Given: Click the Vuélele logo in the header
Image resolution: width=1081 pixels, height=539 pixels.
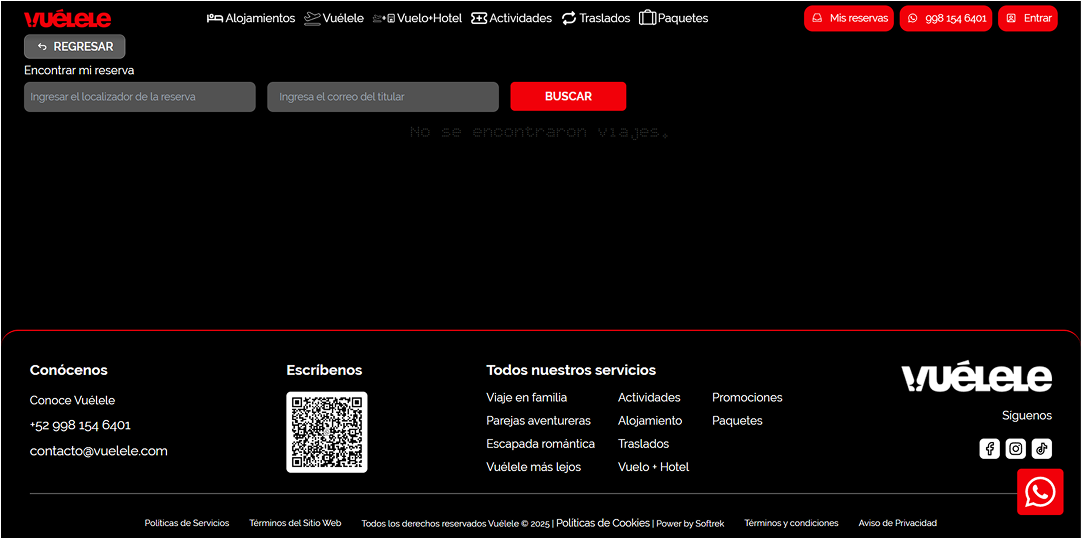Looking at the screenshot, I should [x=68, y=19].
